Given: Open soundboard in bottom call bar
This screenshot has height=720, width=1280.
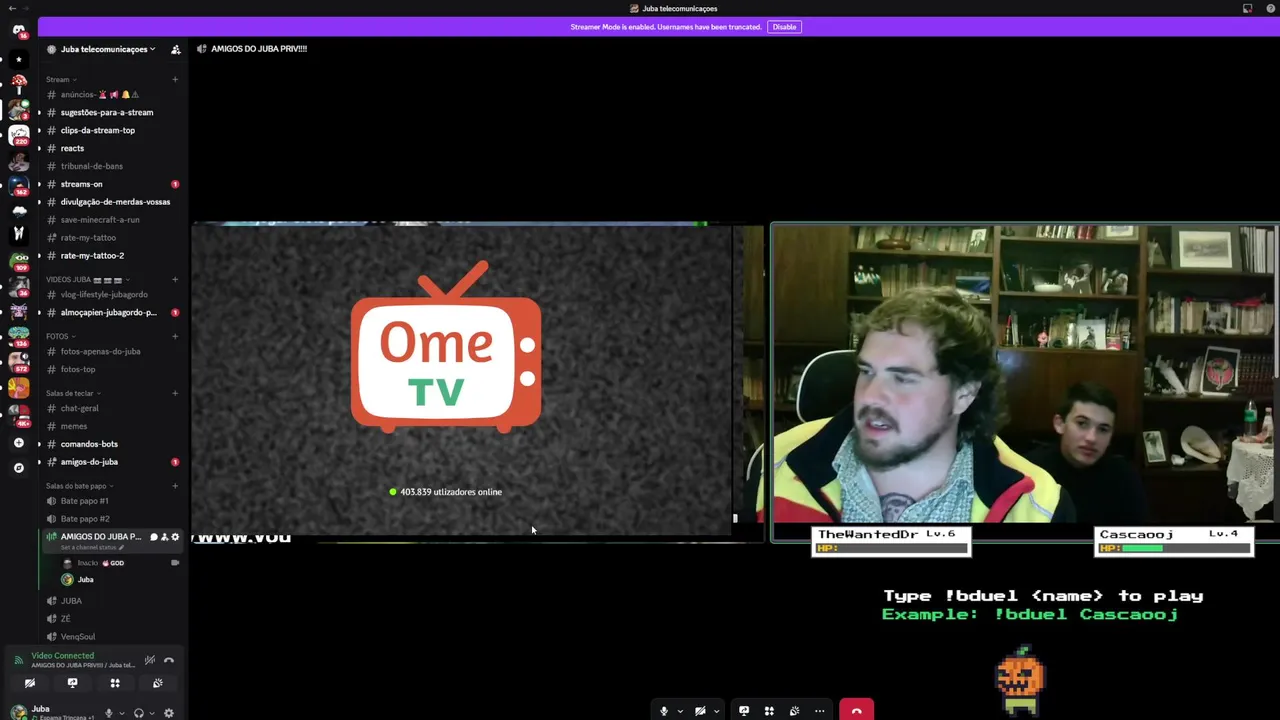Looking at the screenshot, I should [x=794, y=711].
